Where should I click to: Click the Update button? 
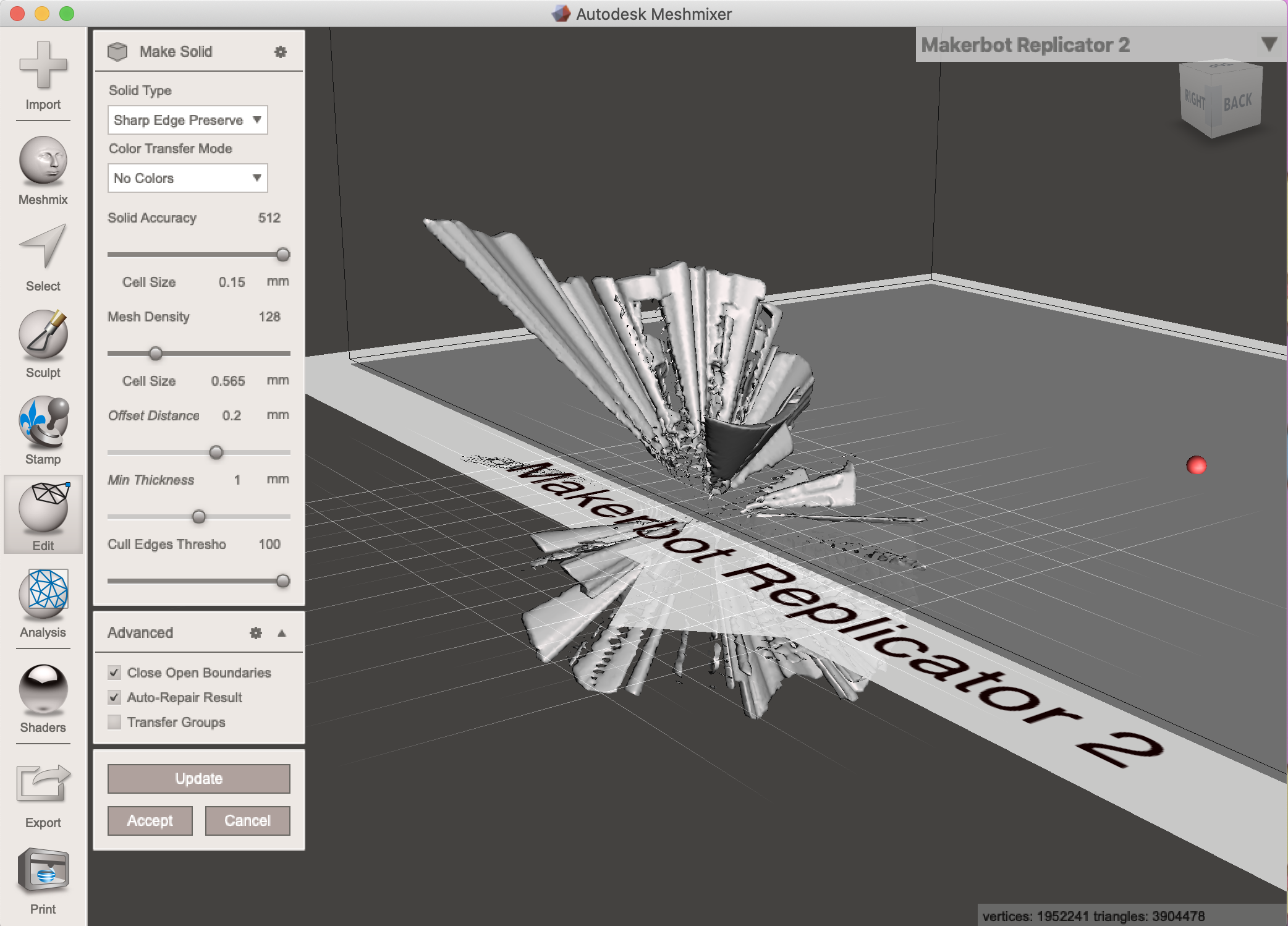tap(199, 779)
